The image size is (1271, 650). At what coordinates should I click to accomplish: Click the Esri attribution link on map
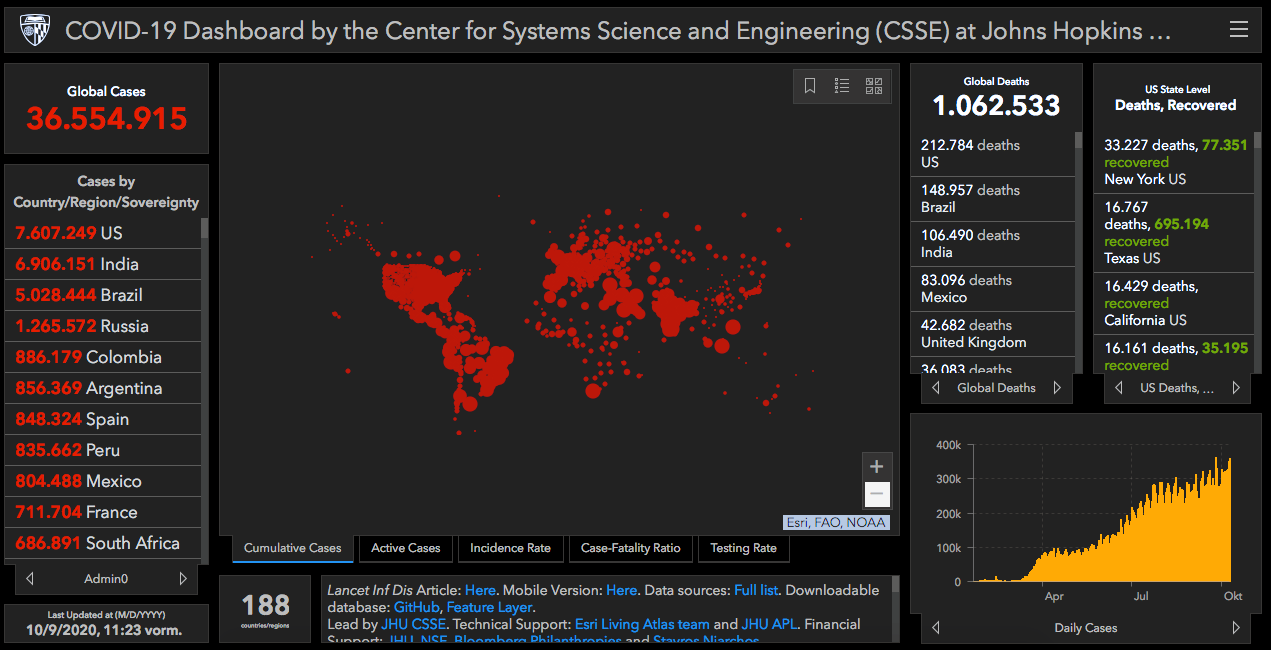click(x=799, y=522)
